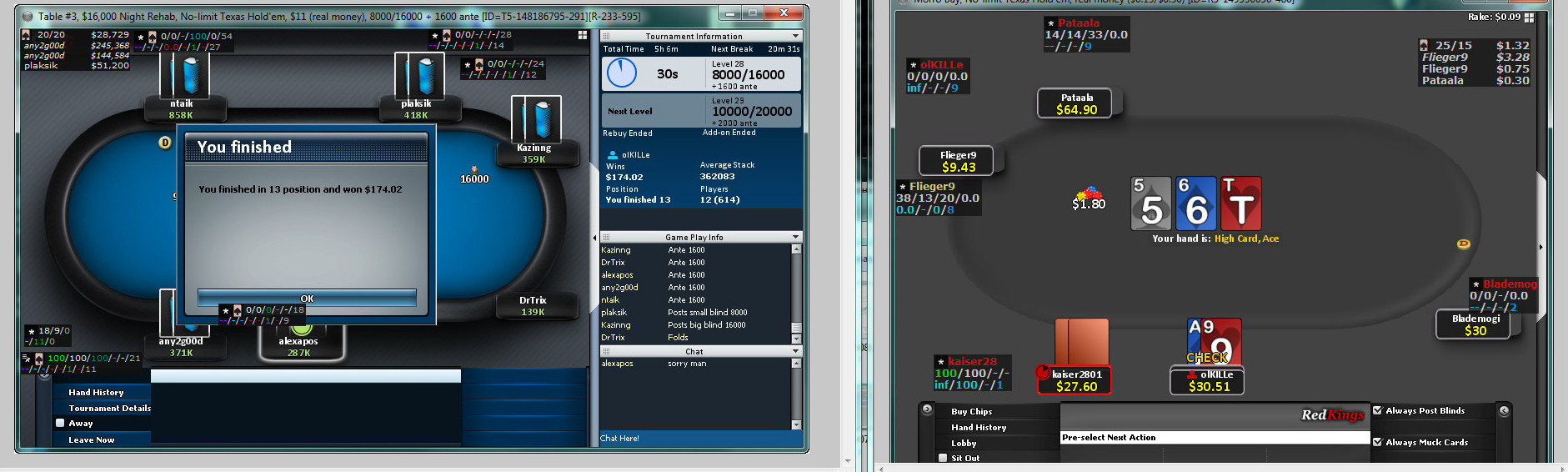Click the Pre-select Next Action field
The width and height of the screenshot is (1568, 472).
point(1215,437)
